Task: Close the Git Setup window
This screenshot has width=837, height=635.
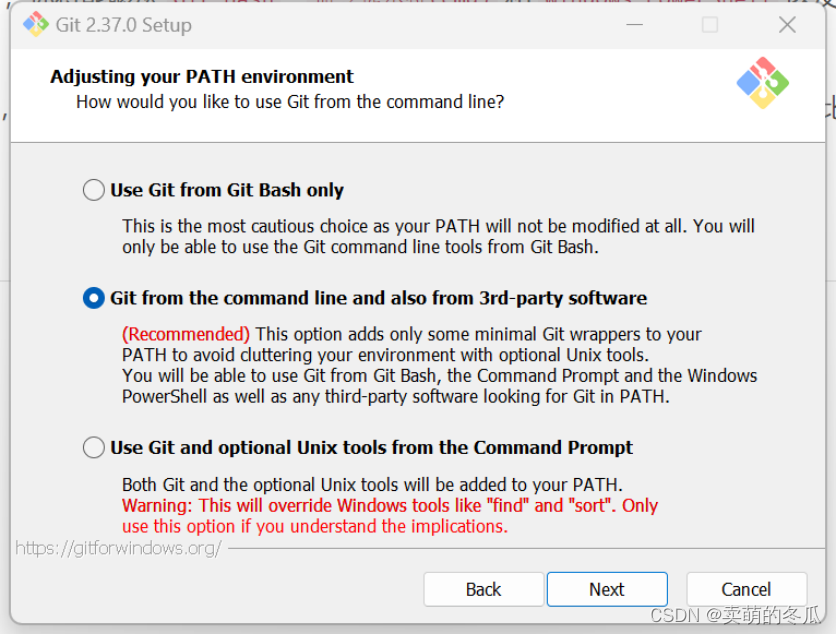Action: click(x=787, y=25)
